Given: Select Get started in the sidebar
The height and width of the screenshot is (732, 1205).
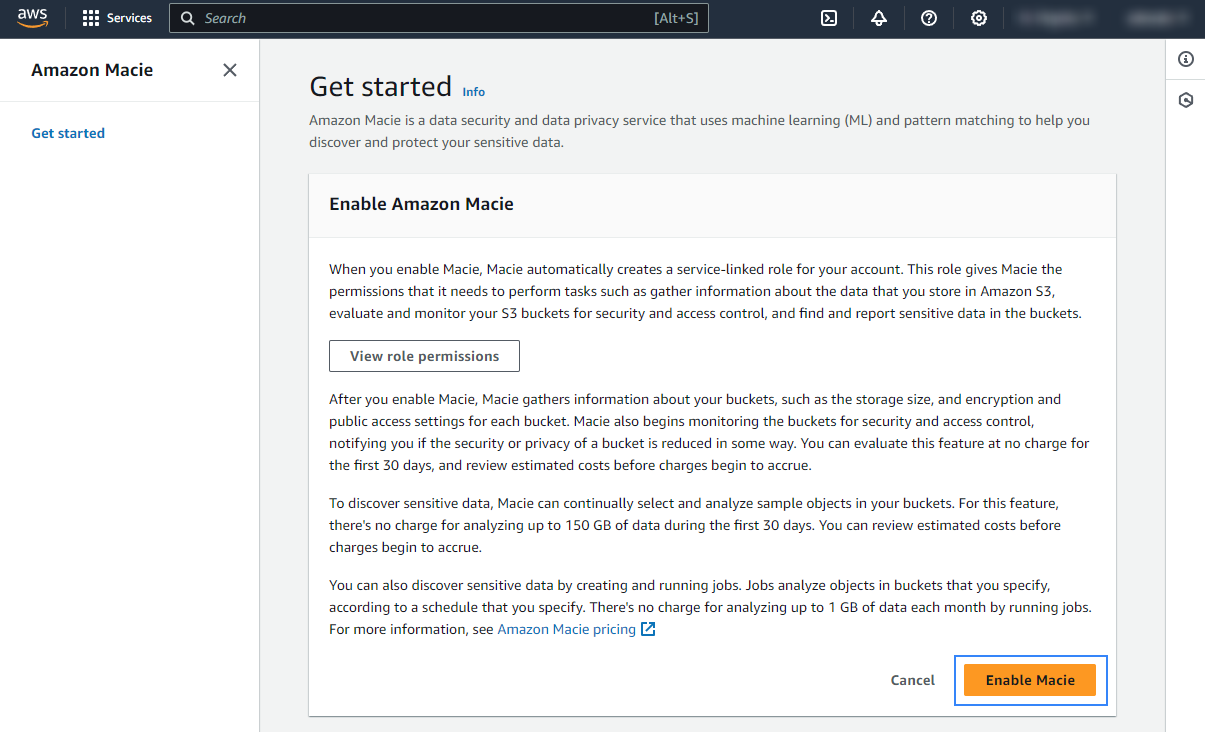Looking at the screenshot, I should tap(68, 133).
